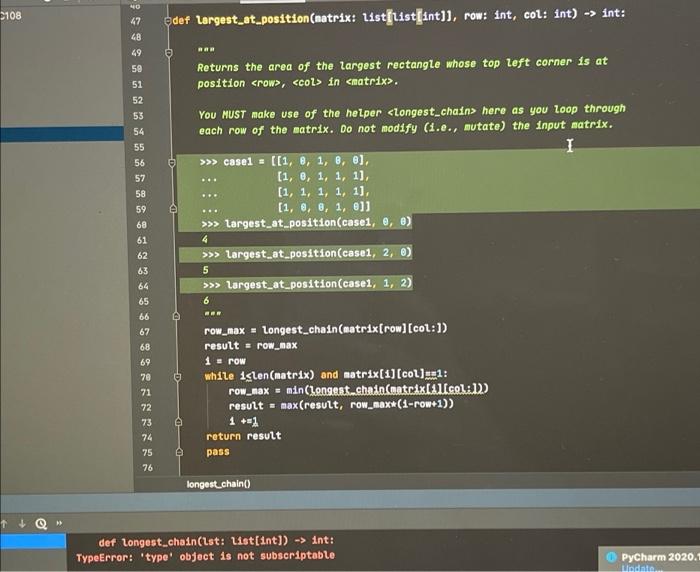Collapse the docstring fold marker at line 49

pos(169,53)
